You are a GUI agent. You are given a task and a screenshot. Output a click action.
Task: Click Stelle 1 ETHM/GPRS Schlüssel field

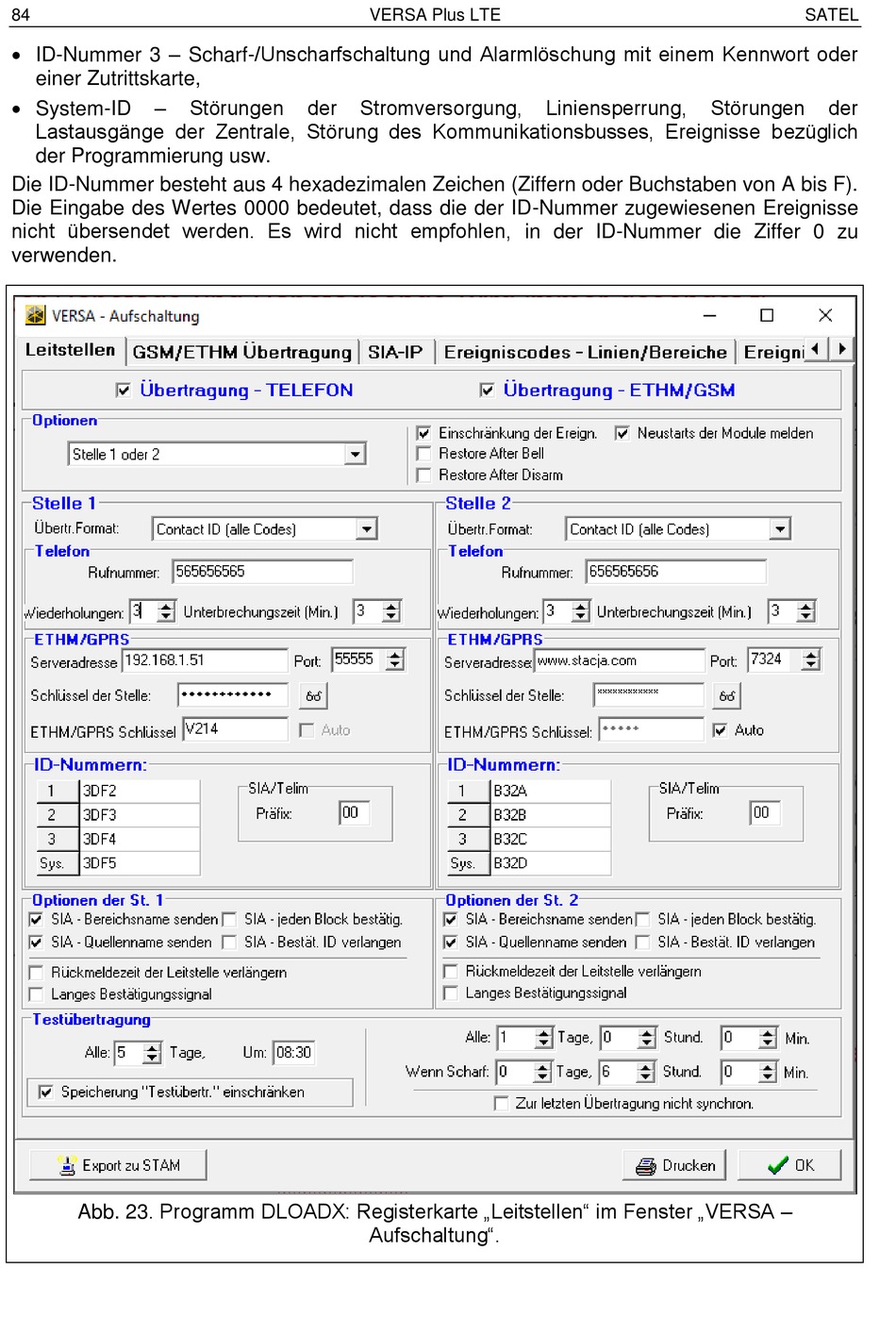235,729
